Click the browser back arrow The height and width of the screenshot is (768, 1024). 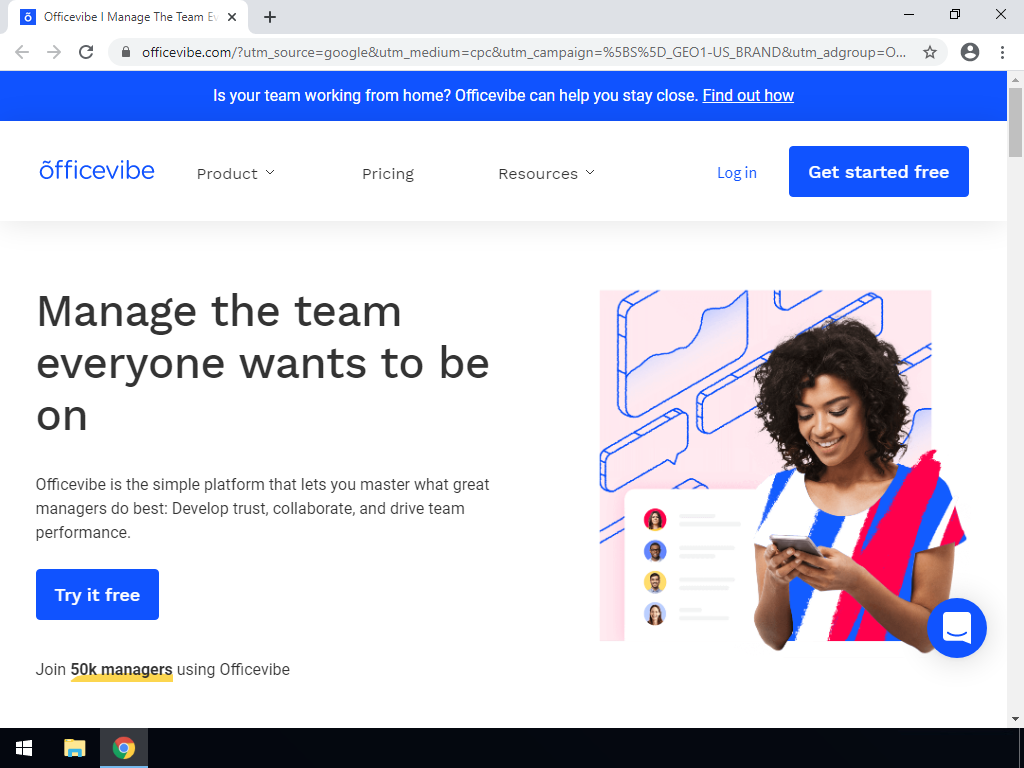pos(22,52)
